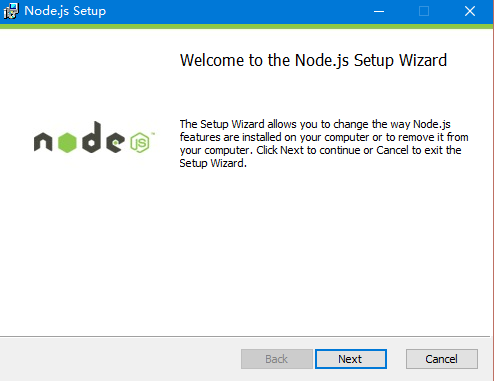Click the grayed-out maximize button
Viewport: 494px width, 381px height.
pyautogui.click(x=424, y=11)
